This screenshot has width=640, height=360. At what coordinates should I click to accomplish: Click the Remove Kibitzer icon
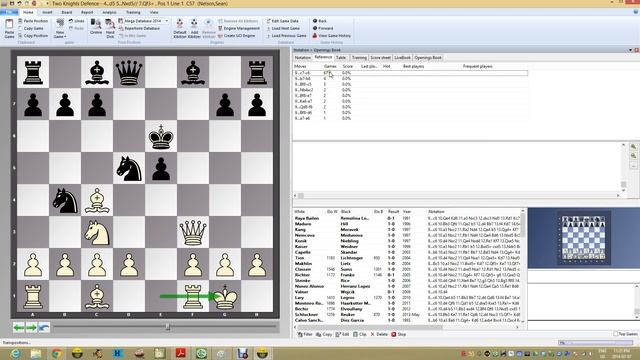209,24
